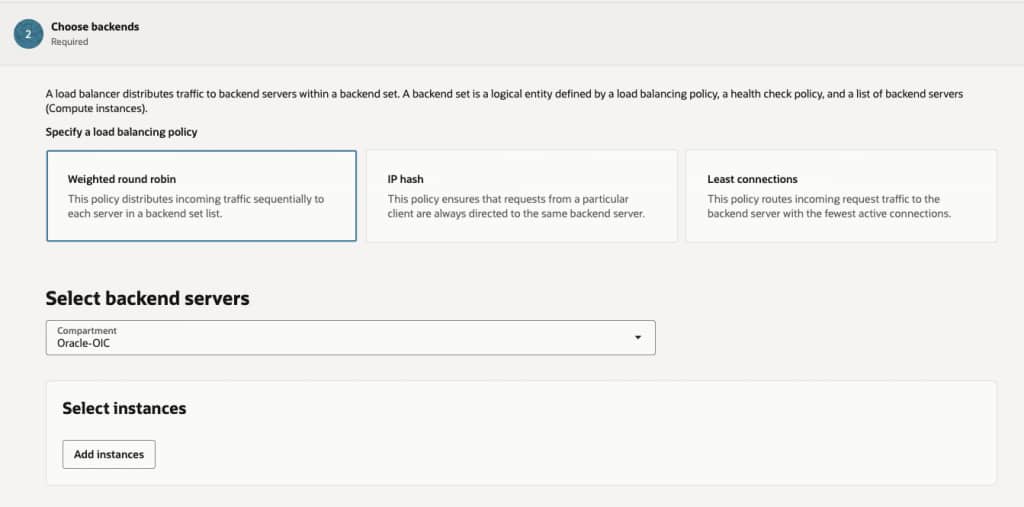Viewport: 1024px width, 507px height.
Task: Click the IP hash title text
Action: click(405, 179)
